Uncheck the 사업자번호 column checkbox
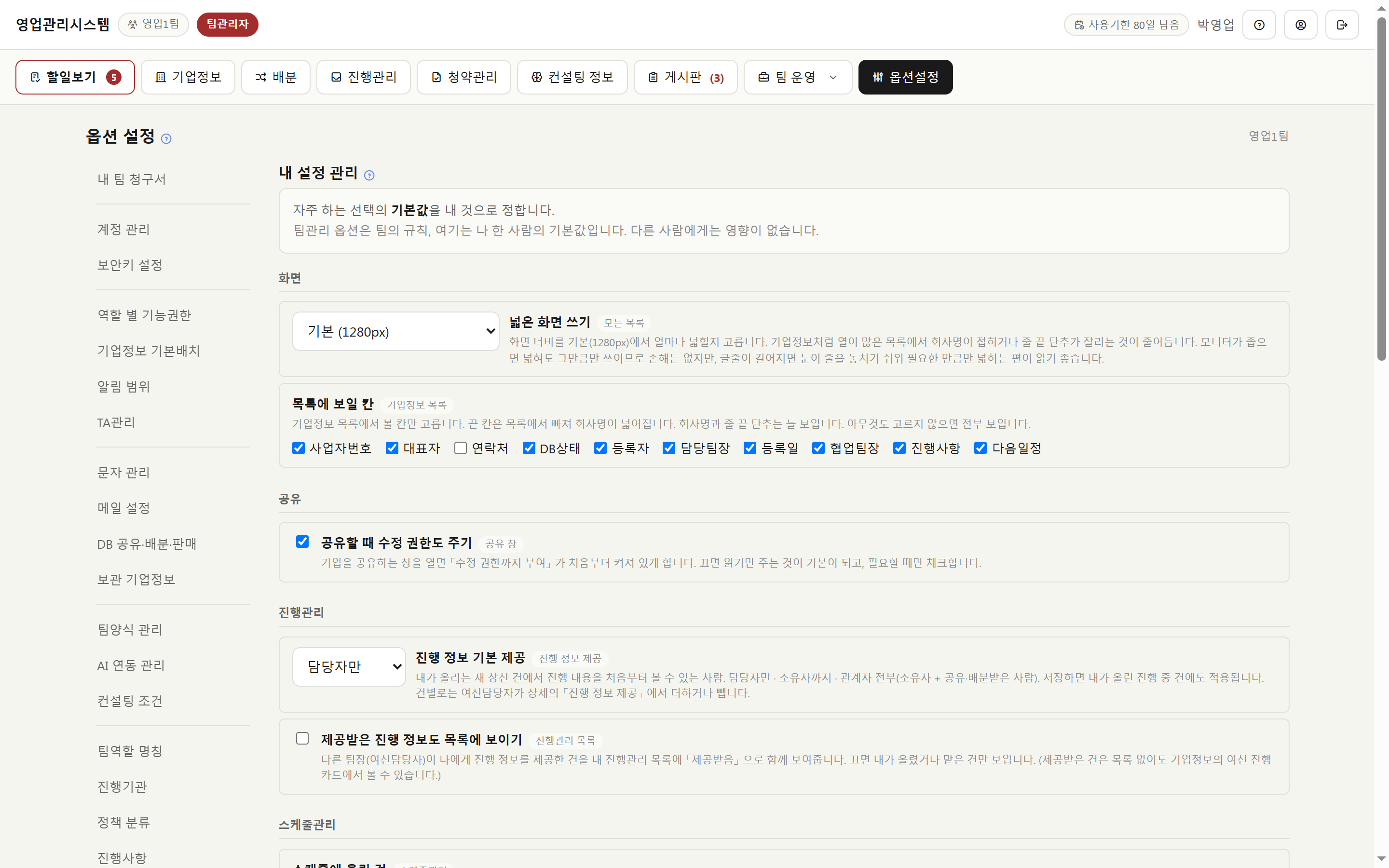The height and width of the screenshot is (868, 1389). click(299, 448)
